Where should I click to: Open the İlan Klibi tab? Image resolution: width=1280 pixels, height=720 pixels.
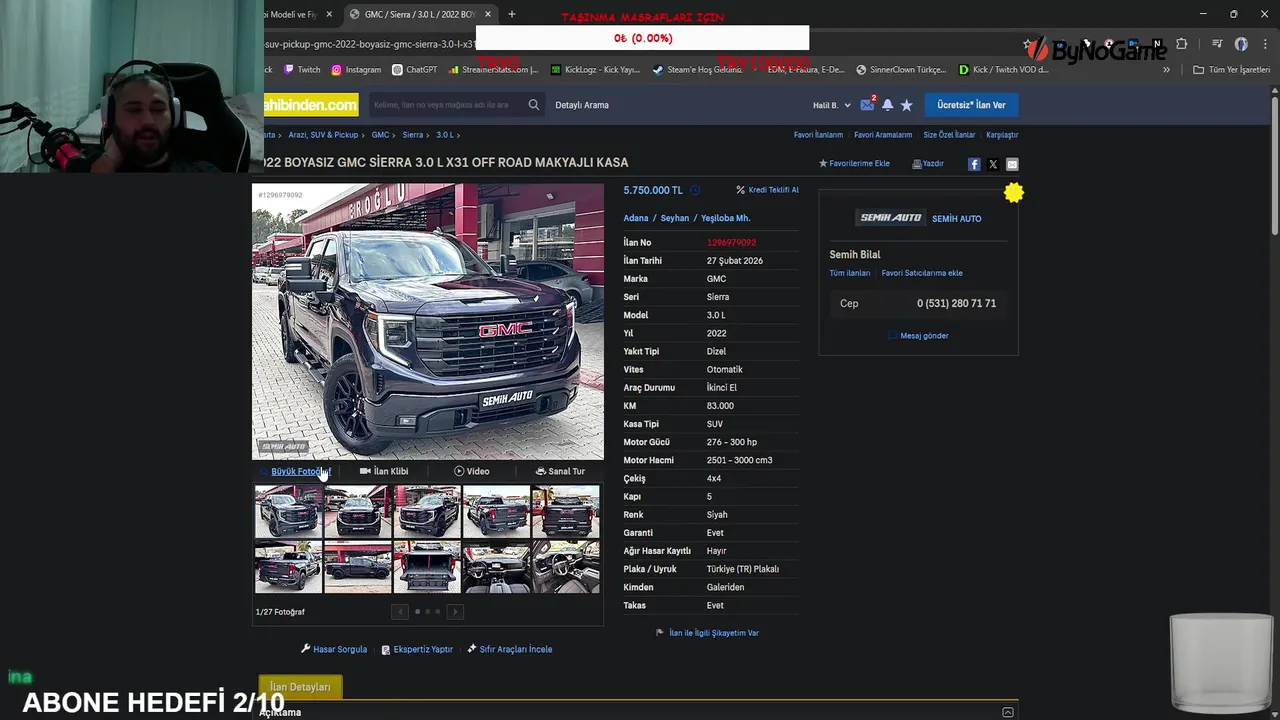[384, 471]
